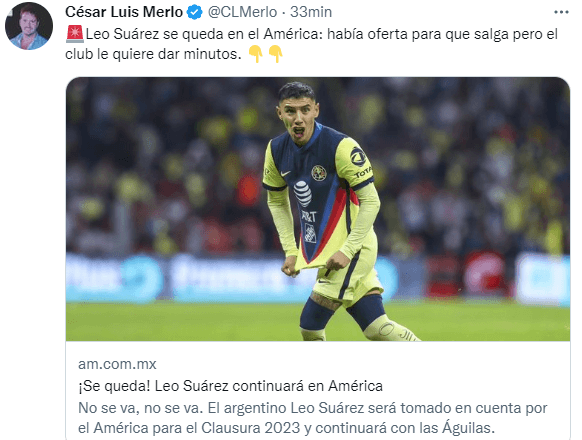Click the first pointing-down hand emoji
The width and height of the screenshot is (582, 440).
[x=256, y=54]
